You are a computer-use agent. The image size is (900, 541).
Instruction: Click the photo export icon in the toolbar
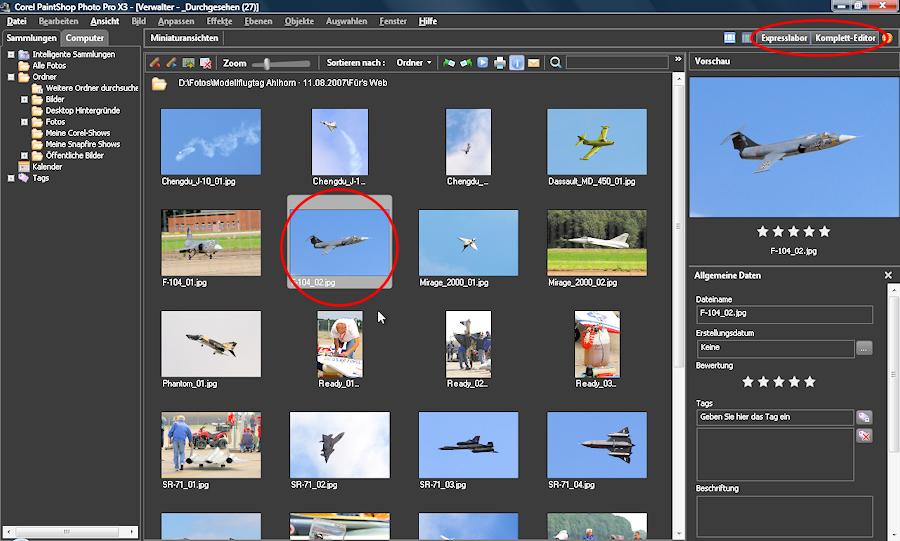tap(188, 63)
